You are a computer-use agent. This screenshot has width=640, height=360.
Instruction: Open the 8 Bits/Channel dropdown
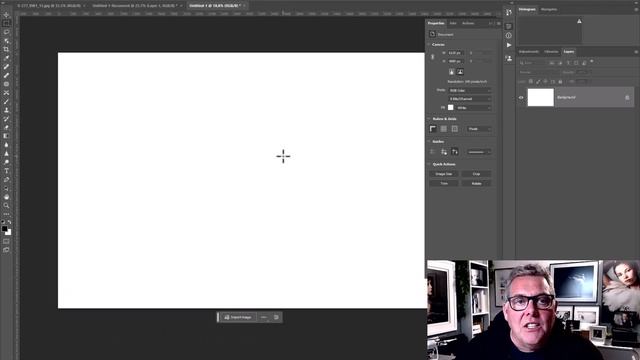coord(469,99)
